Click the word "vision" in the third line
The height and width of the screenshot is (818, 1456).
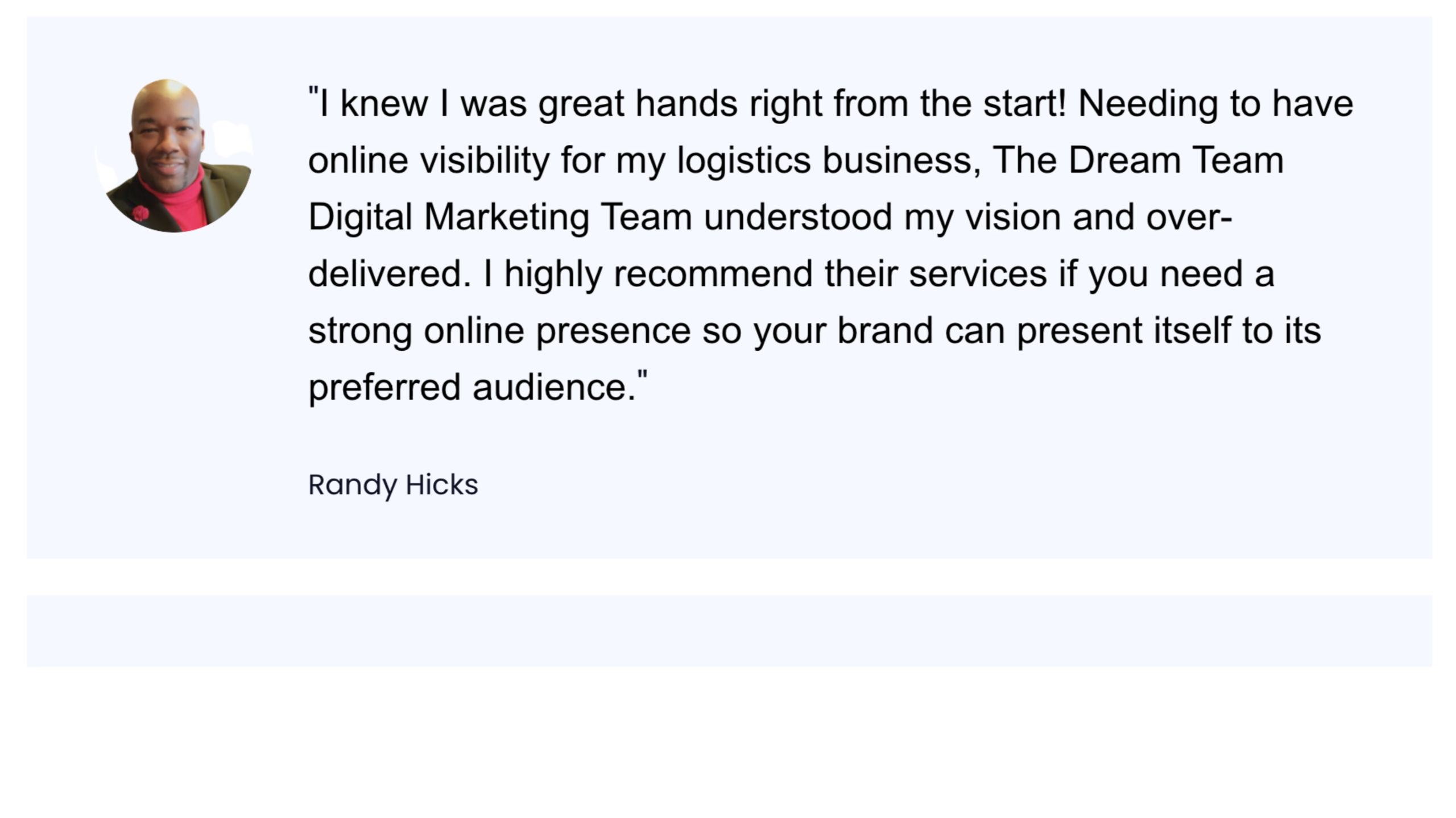pos(1013,218)
